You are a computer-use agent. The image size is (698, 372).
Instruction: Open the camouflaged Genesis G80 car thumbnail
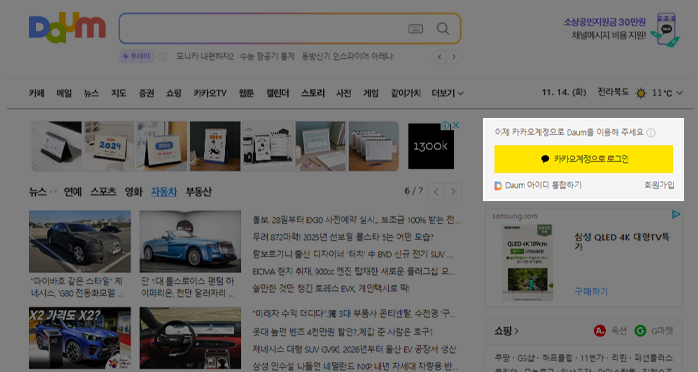(80, 242)
